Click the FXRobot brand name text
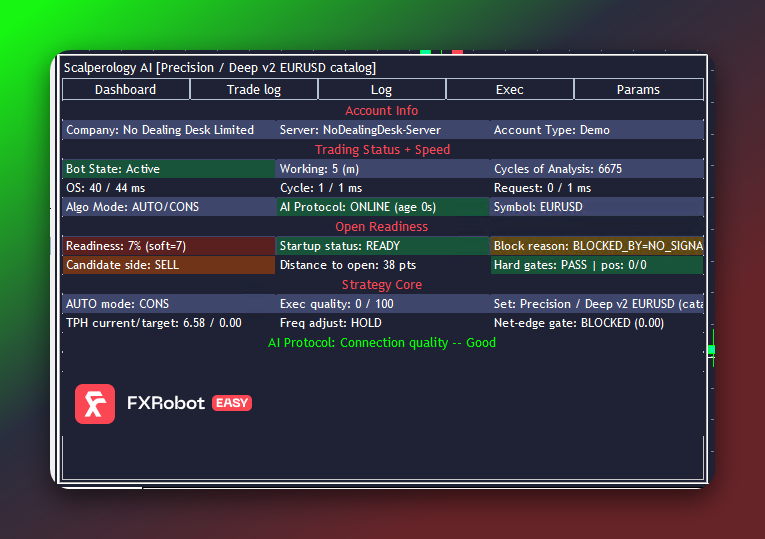Screen dimensions: 765x539 pos(166,403)
